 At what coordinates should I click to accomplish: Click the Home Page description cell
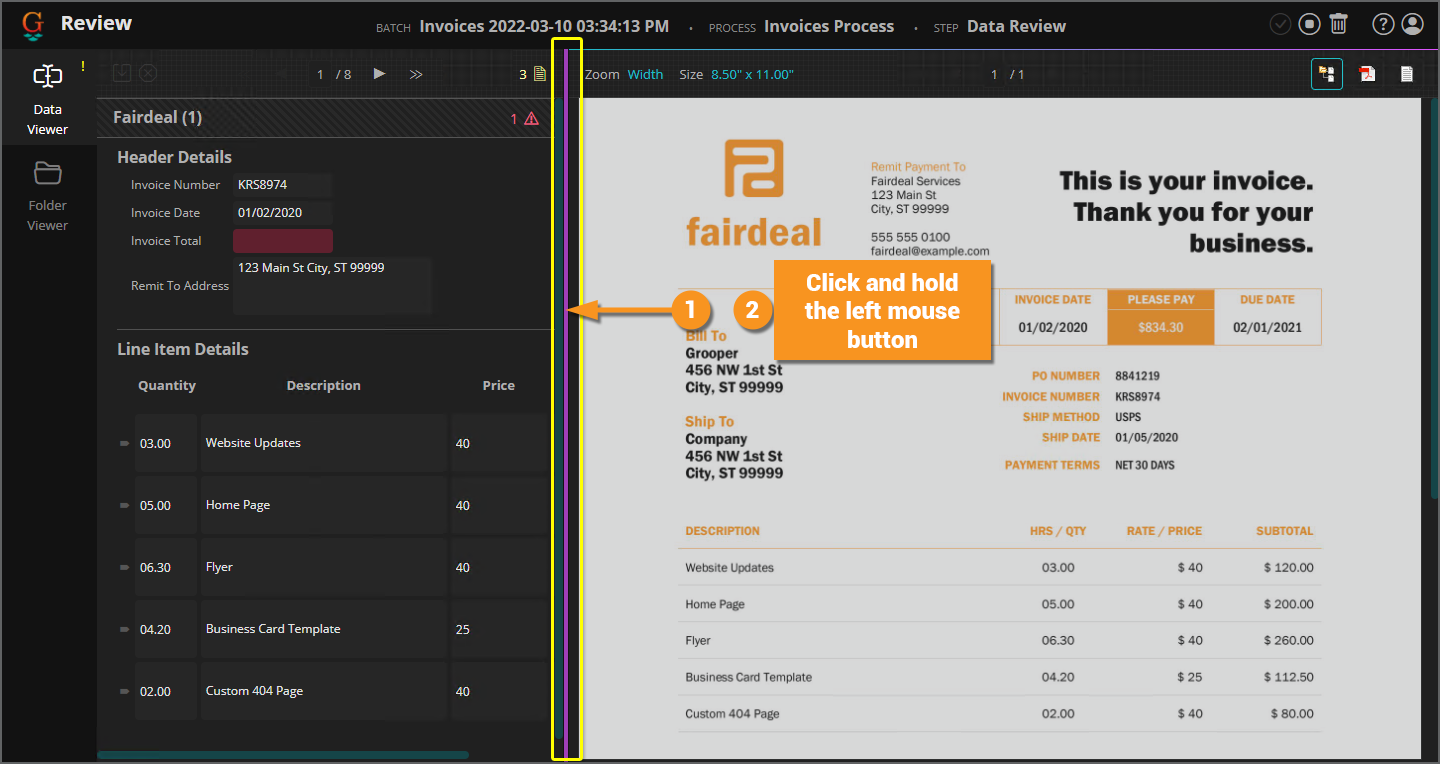point(324,505)
